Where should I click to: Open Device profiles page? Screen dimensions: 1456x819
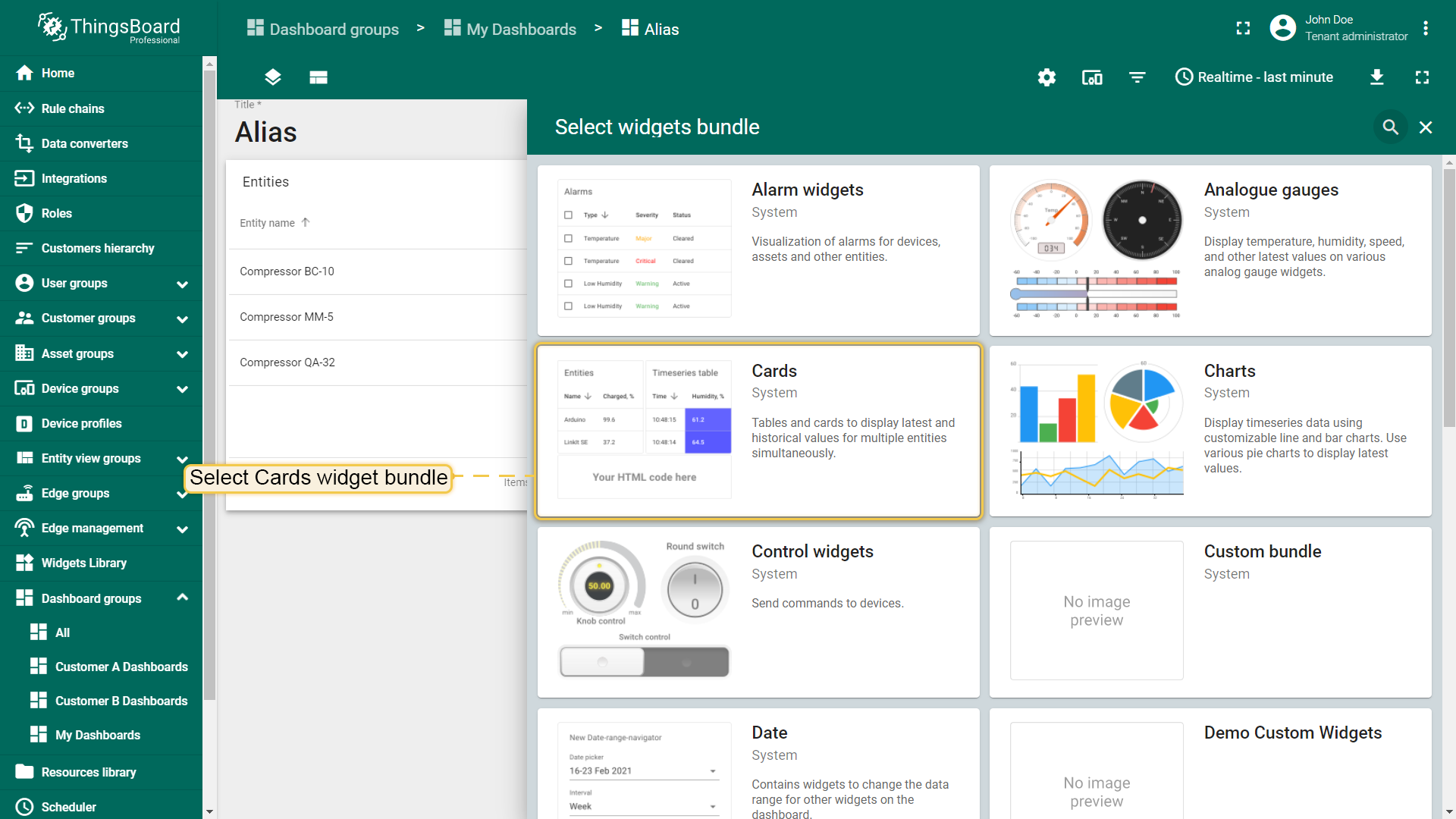click(x=101, y=423)
